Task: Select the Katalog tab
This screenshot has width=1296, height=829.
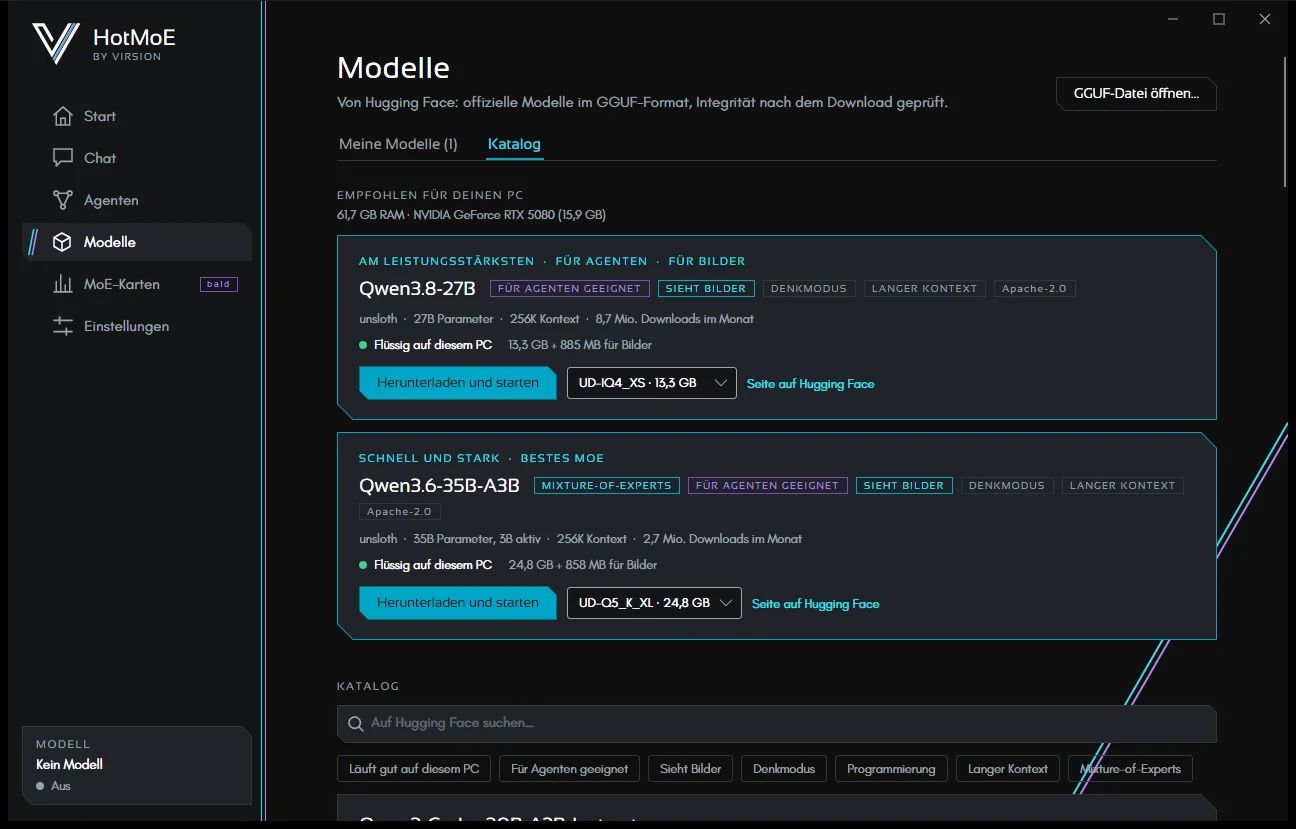Action: click(x=514, y=144)
